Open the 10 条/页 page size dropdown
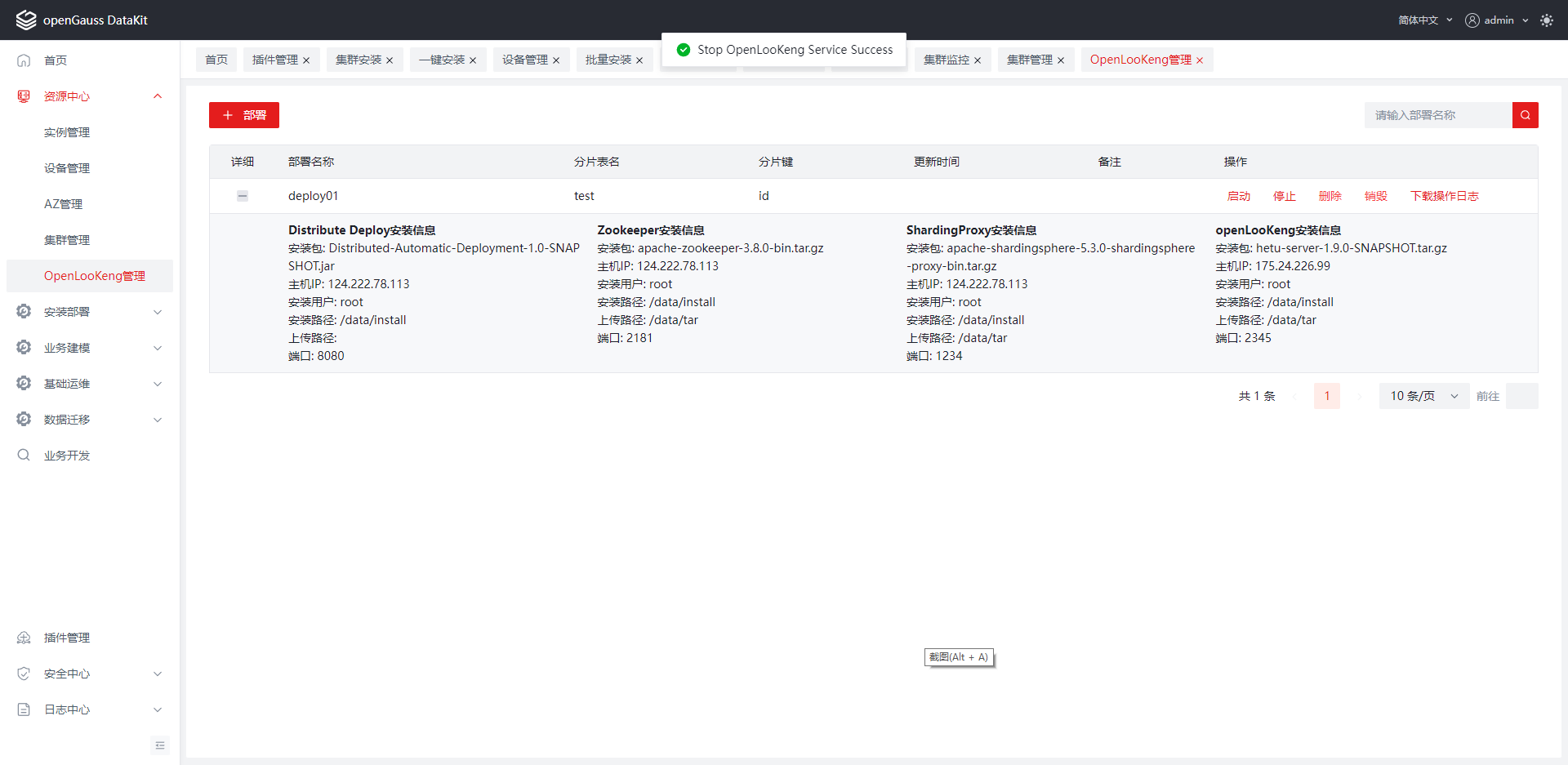1568x765 pixels. pos(1423,396)
